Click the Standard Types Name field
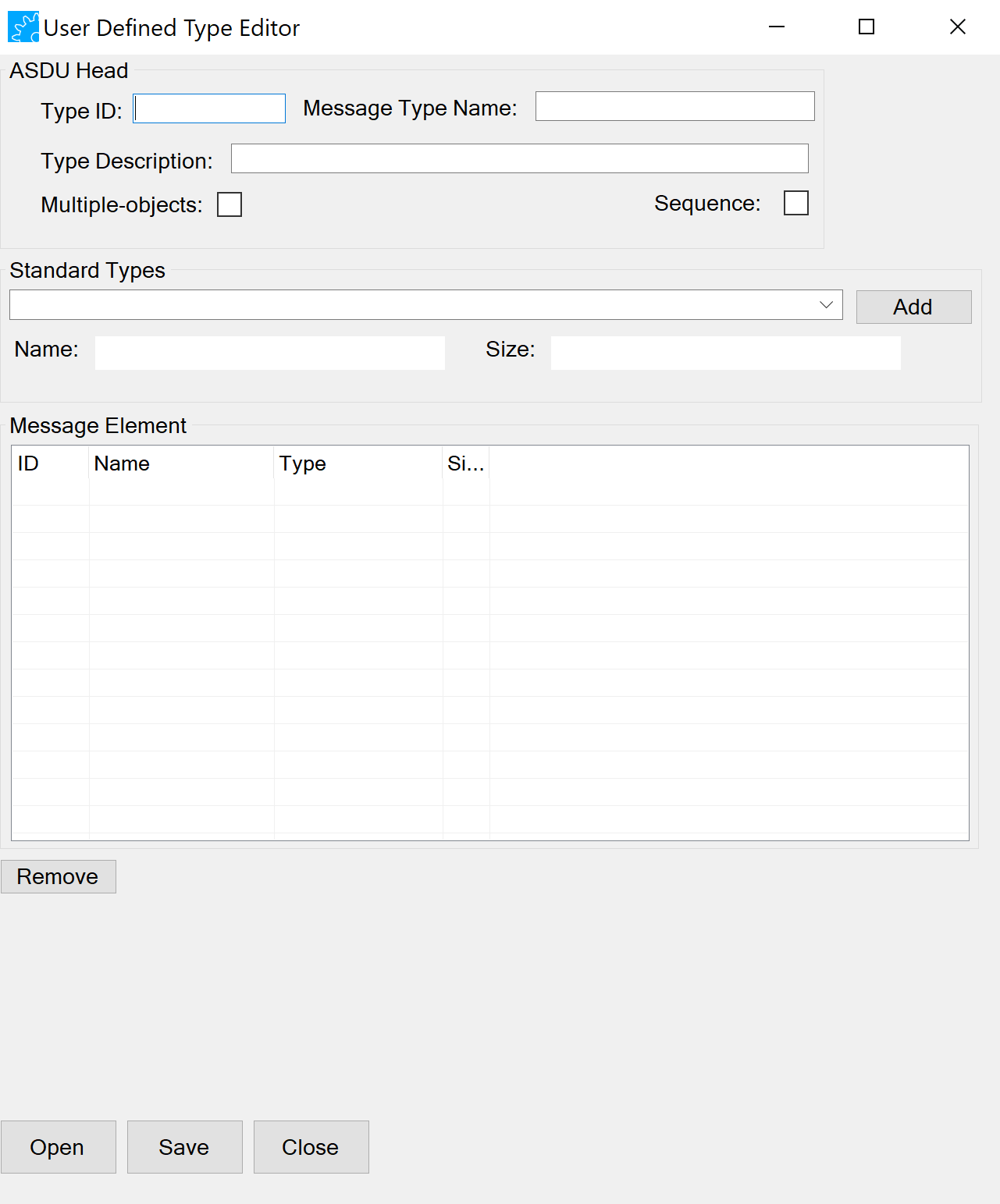This screenshot has height=1204, width=1000. tap(270, 353)
